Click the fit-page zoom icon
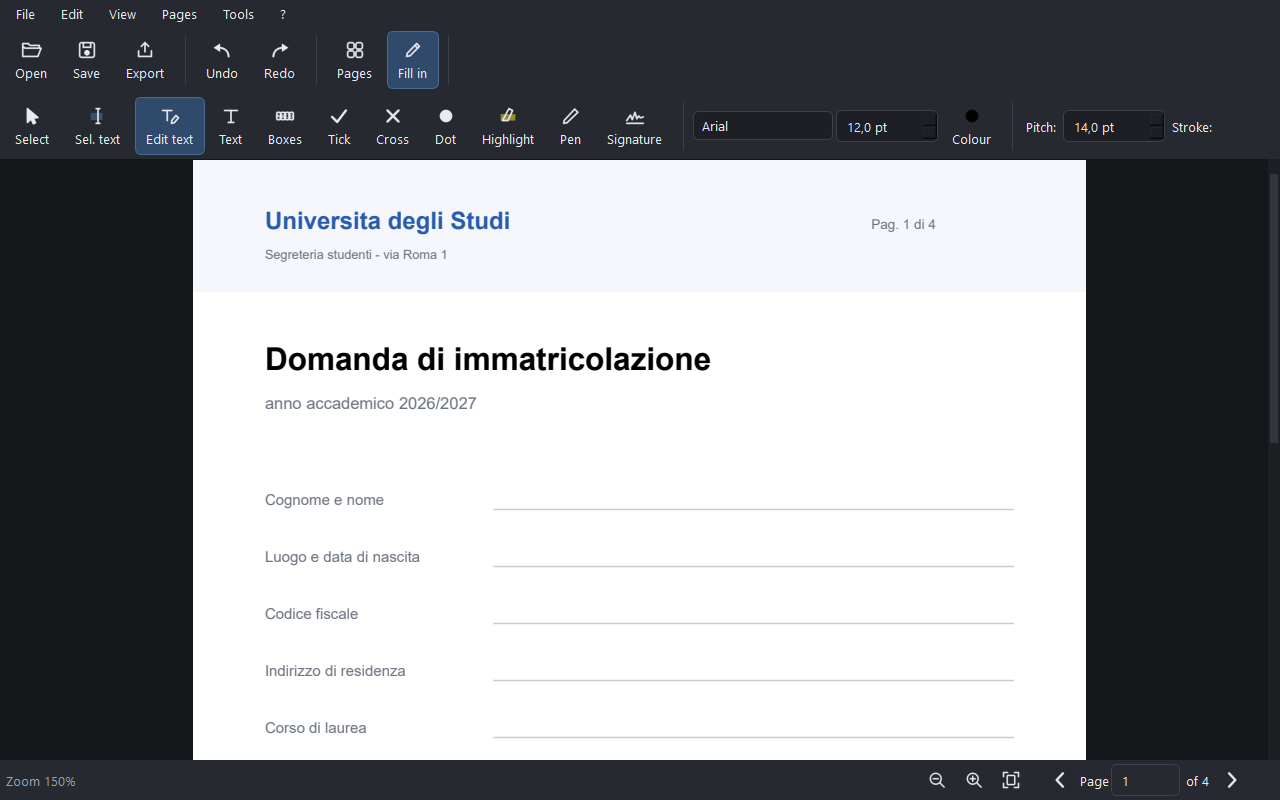1280x800 pixels. coord(1011,780)
